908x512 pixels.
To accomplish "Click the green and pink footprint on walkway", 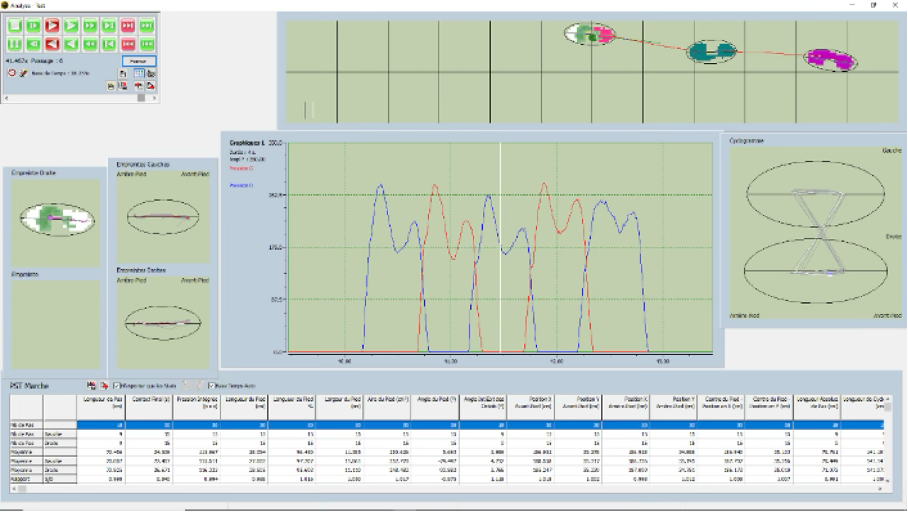I will coord(590,34).
